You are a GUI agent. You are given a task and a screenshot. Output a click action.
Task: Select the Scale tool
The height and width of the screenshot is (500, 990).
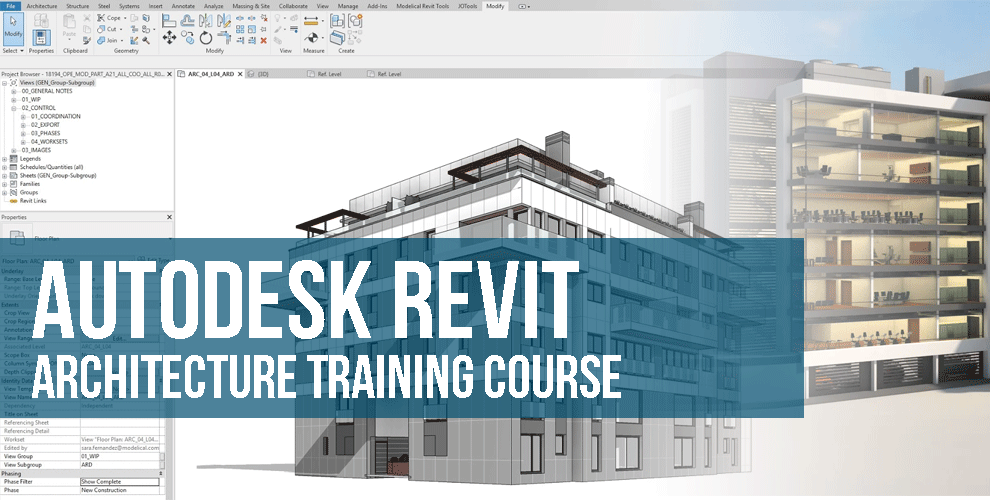point(252,29)
